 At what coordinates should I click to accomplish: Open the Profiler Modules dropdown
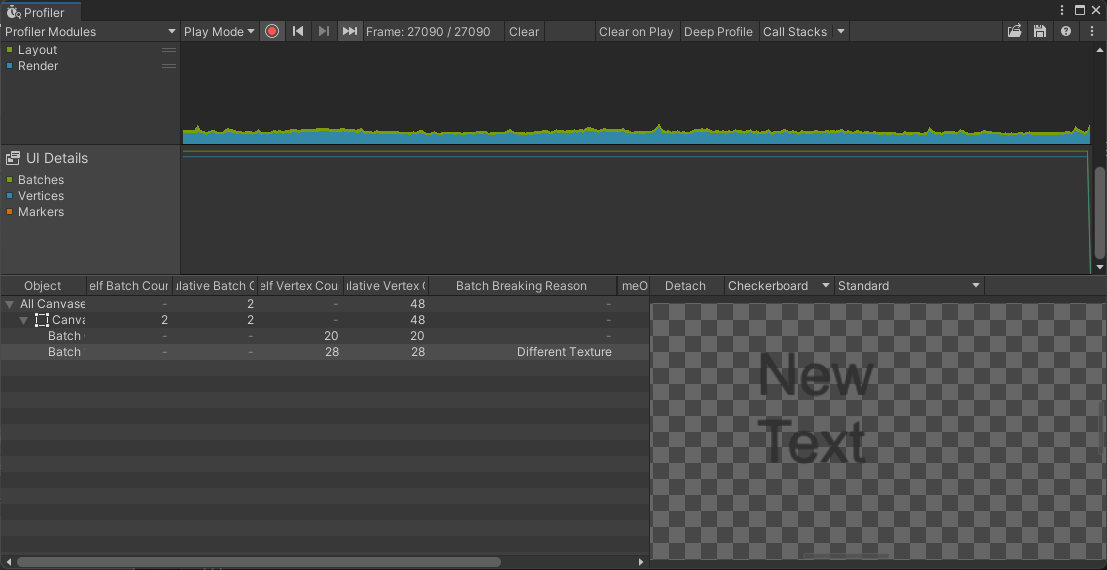90,31
